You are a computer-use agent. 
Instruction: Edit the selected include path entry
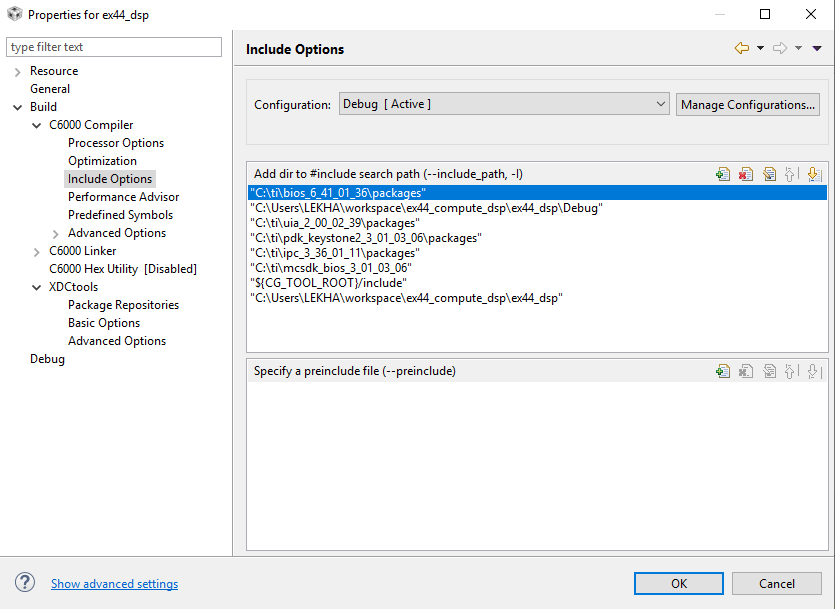point(769,174)
